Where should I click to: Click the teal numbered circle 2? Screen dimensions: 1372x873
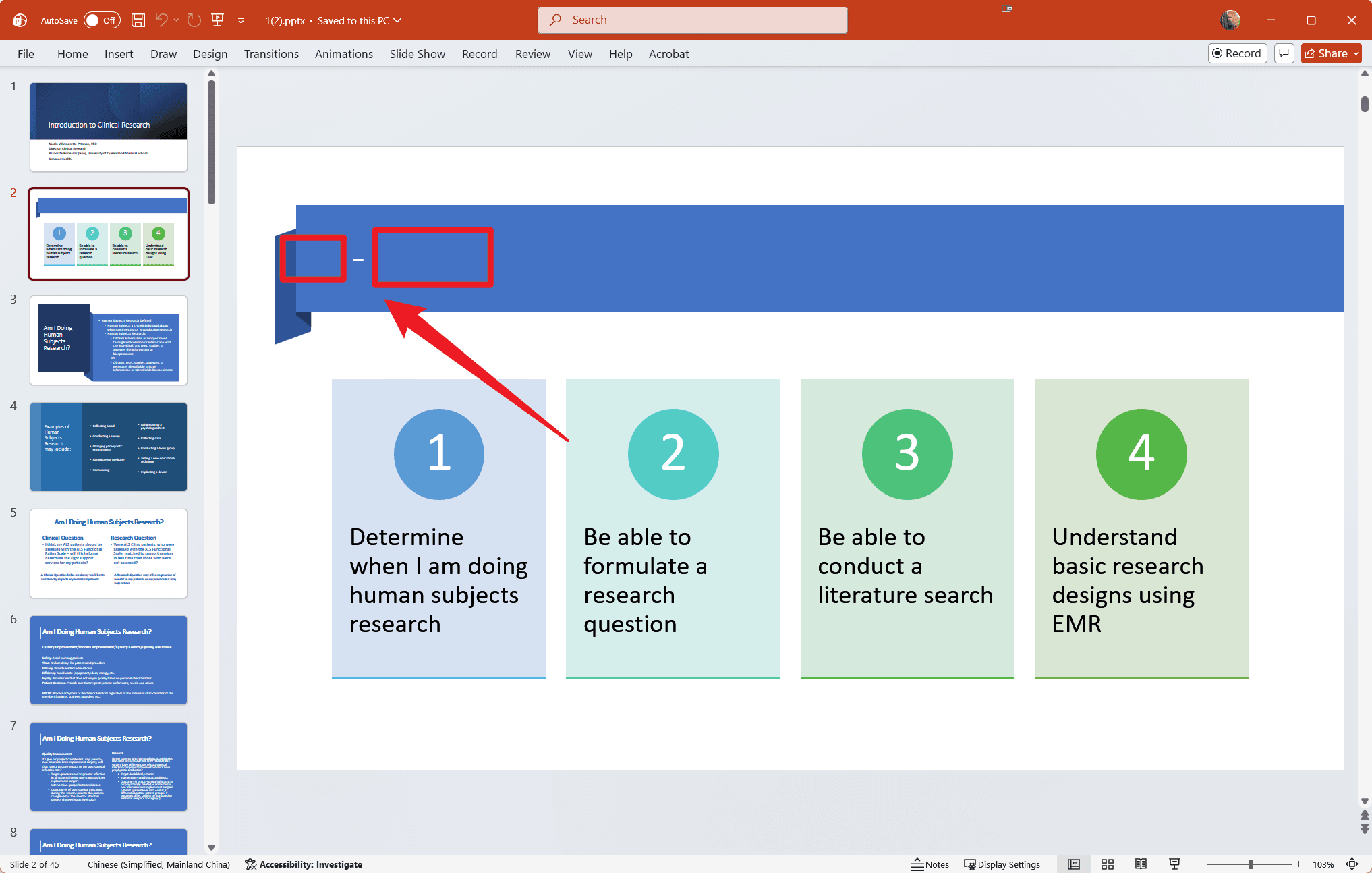pos(673,454)
